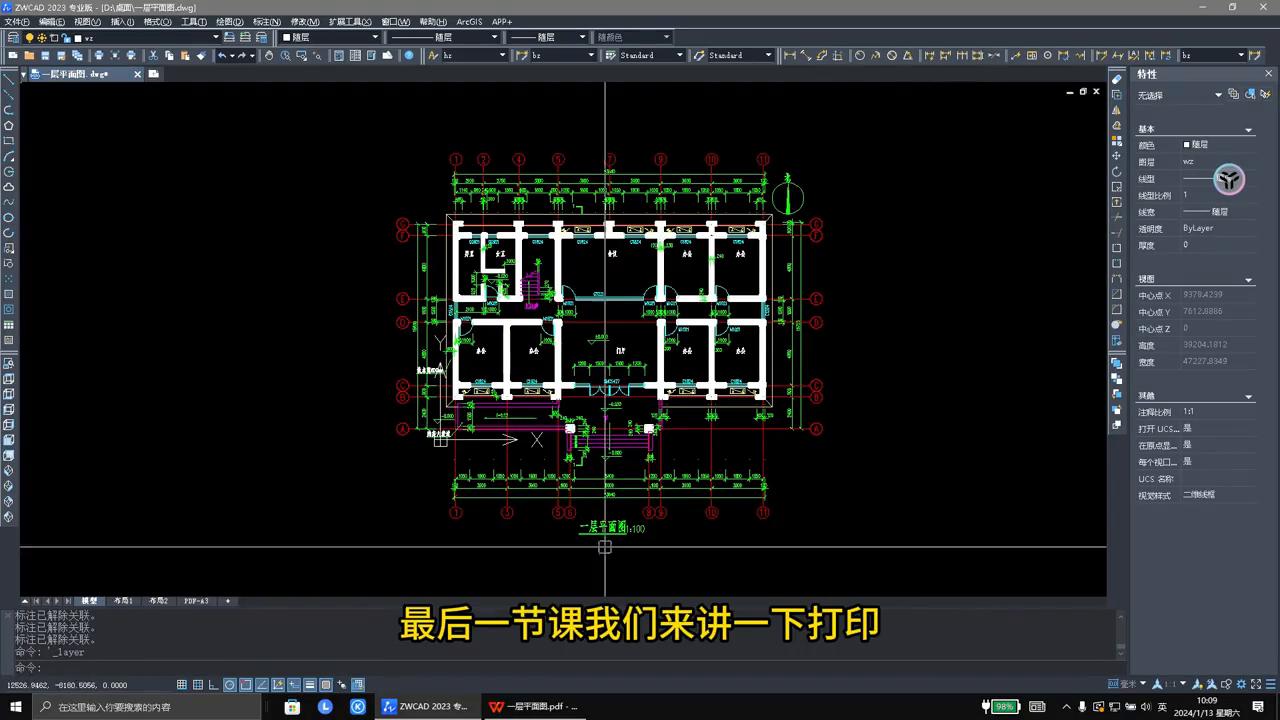The height and width of the screenshot is (720, 1280).
Task: Open the layer selection dropdown
Action: click(216, 36)
